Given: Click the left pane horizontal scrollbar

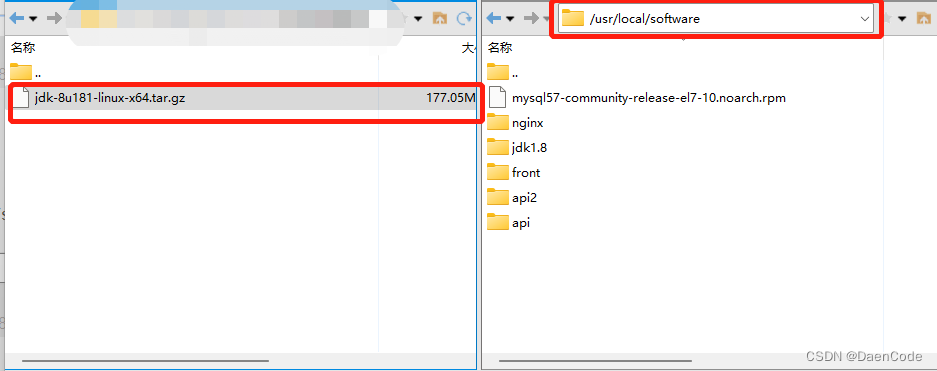Looking at the screenshot, I should (145, 361).
